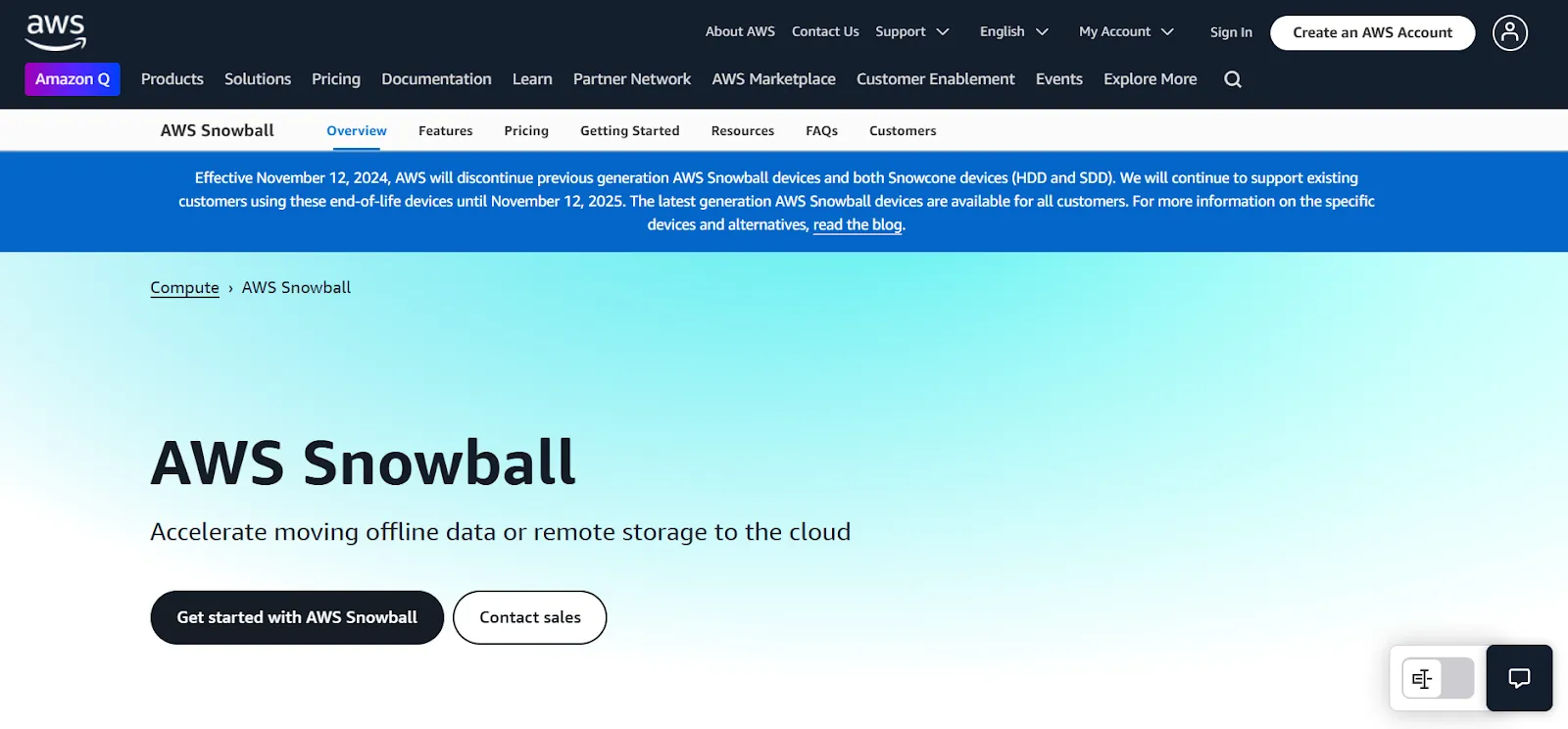Click the Compute breadcrumb link
1568x729 pixels.
pyautogui.click(x=184, y=287)
